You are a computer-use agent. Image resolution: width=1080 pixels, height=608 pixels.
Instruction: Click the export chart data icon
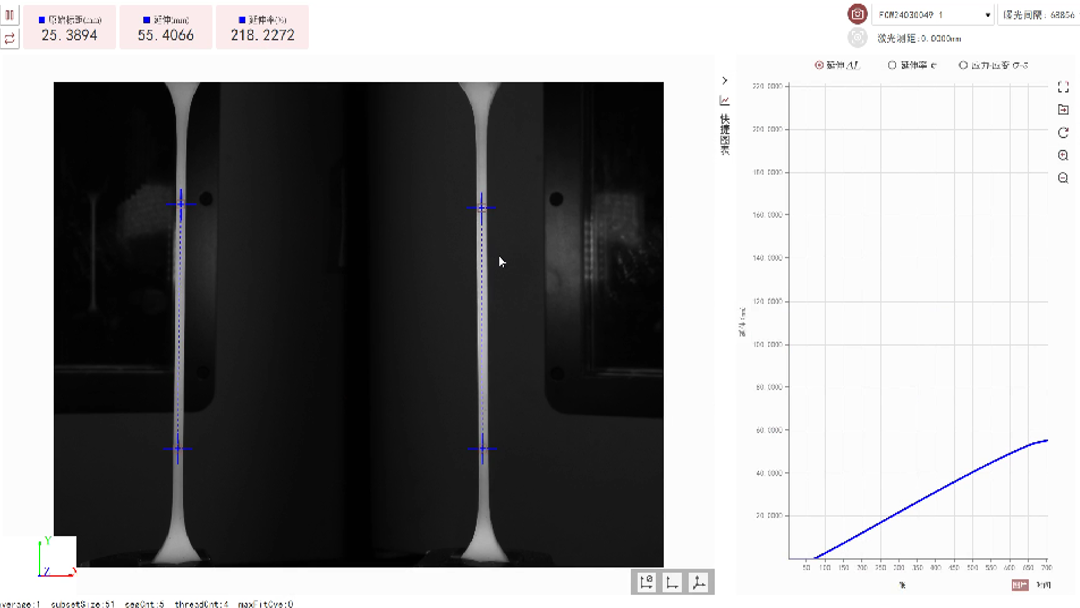[x=1063, y=110]
